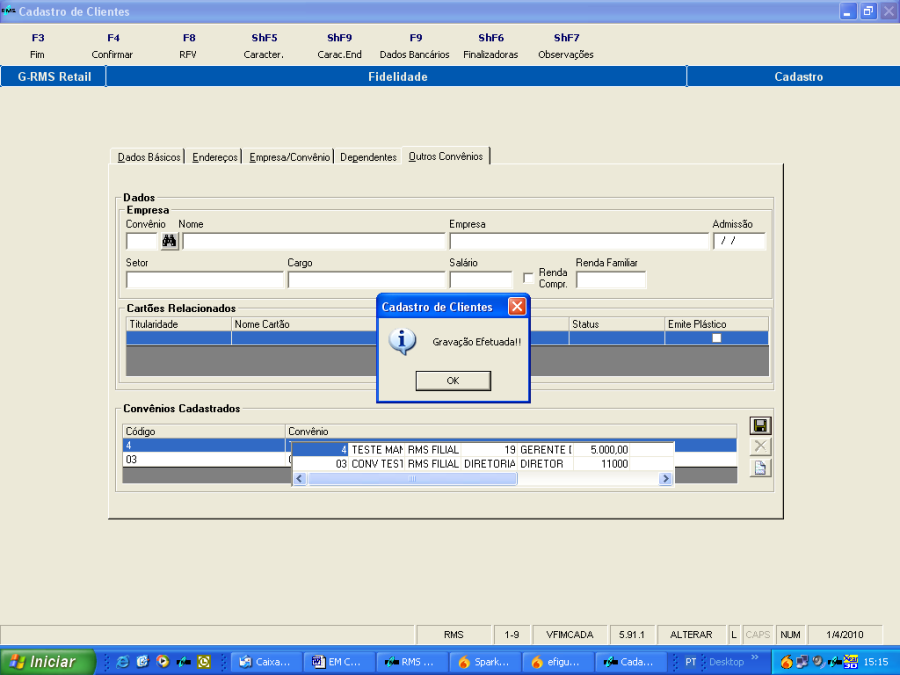
Task: Click the horizontal scrollbar thumb in the popup grid
Action: 412,478
